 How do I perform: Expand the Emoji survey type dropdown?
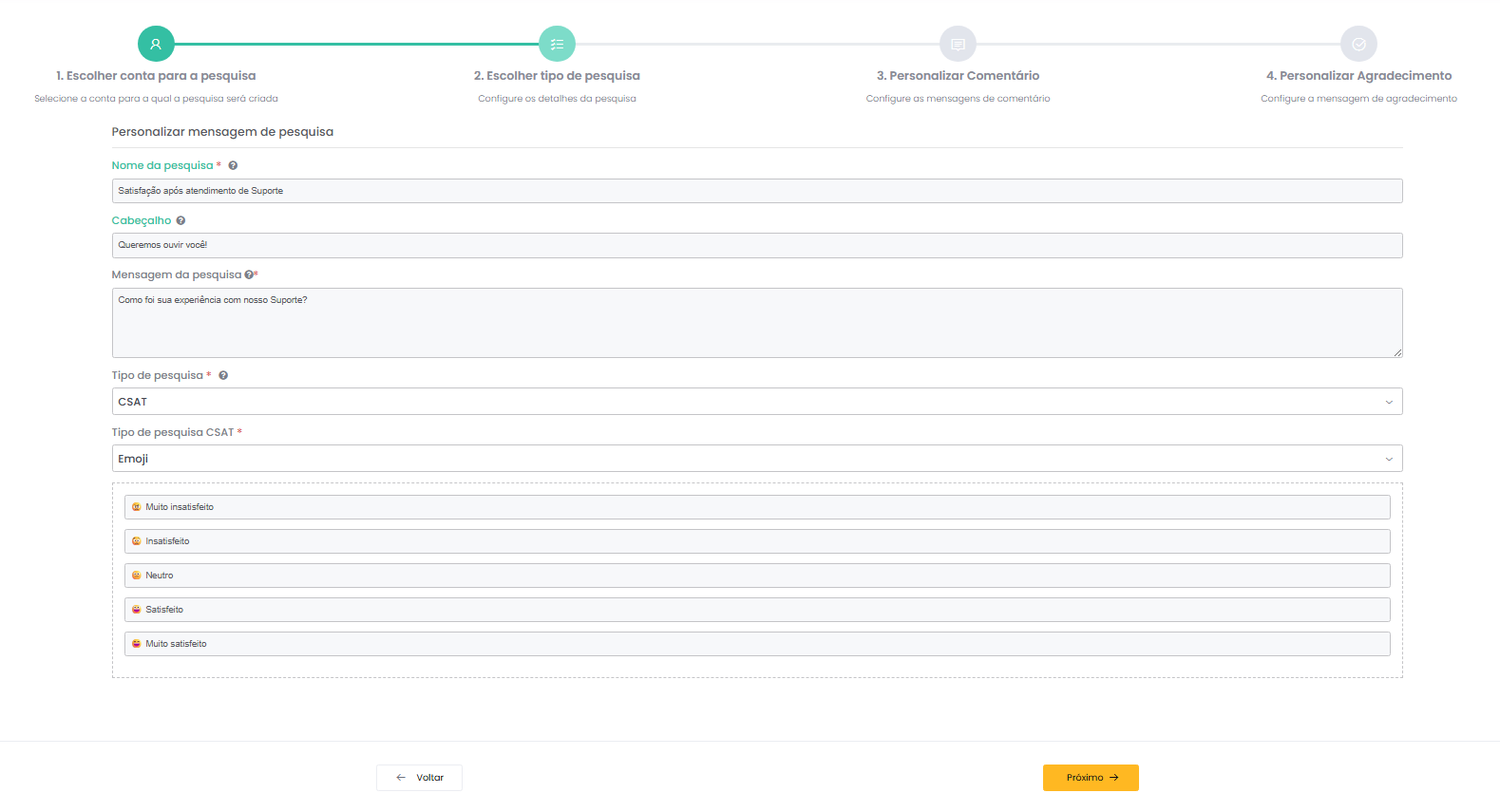click(x=756, y=459)
